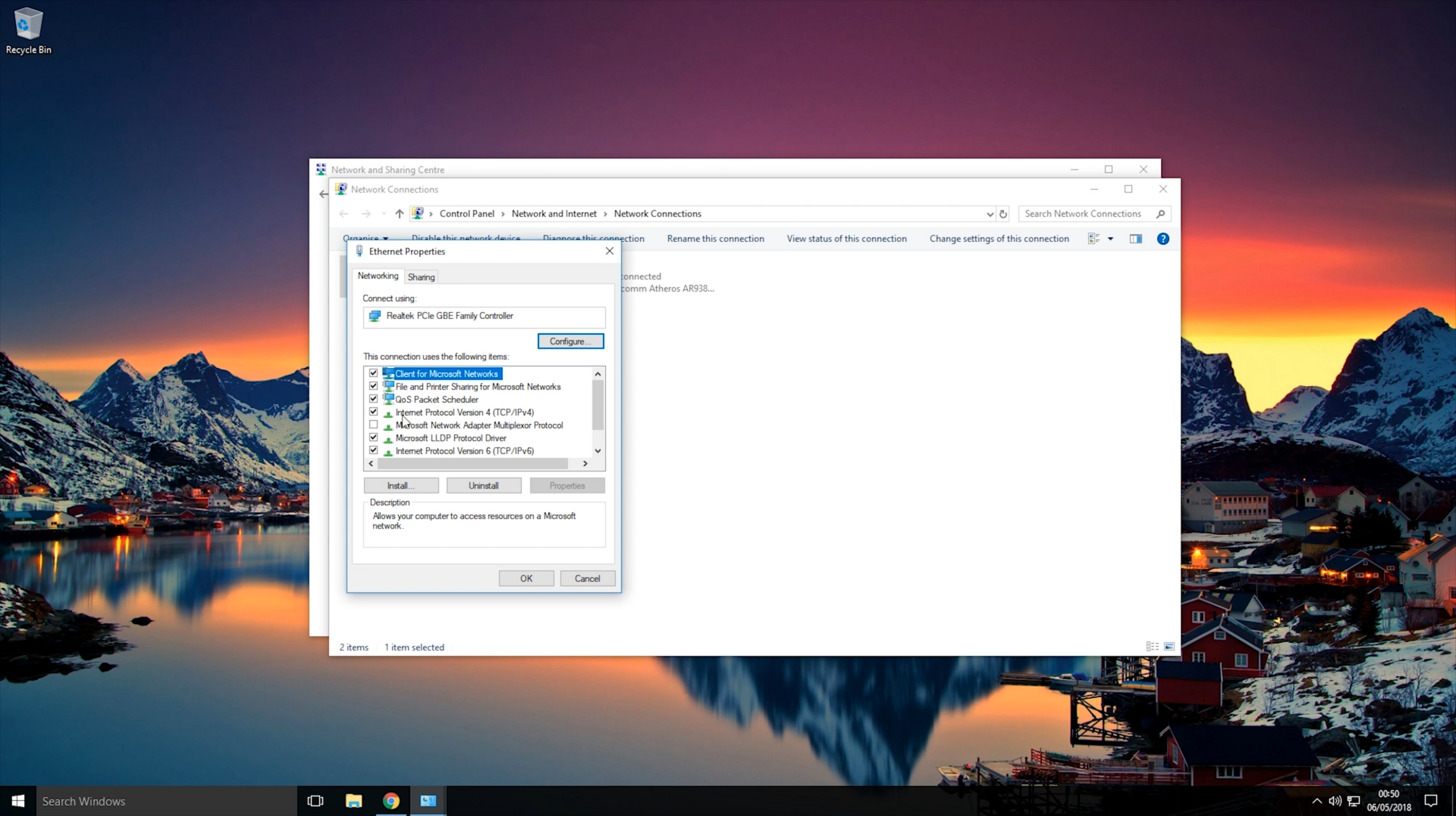Select the Control Panel taskbar icon
This screenshot has width=1456, height=816.
tap(428, 801)
